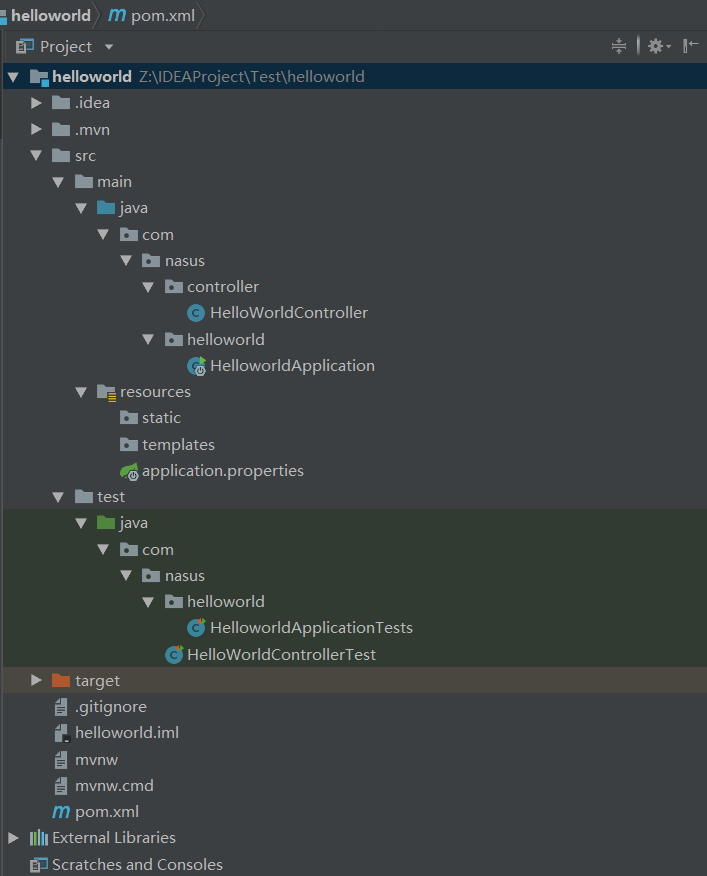
Task: Select the HelloworldApplication run class
Action: pyautogui.click(x=291, y=365)
